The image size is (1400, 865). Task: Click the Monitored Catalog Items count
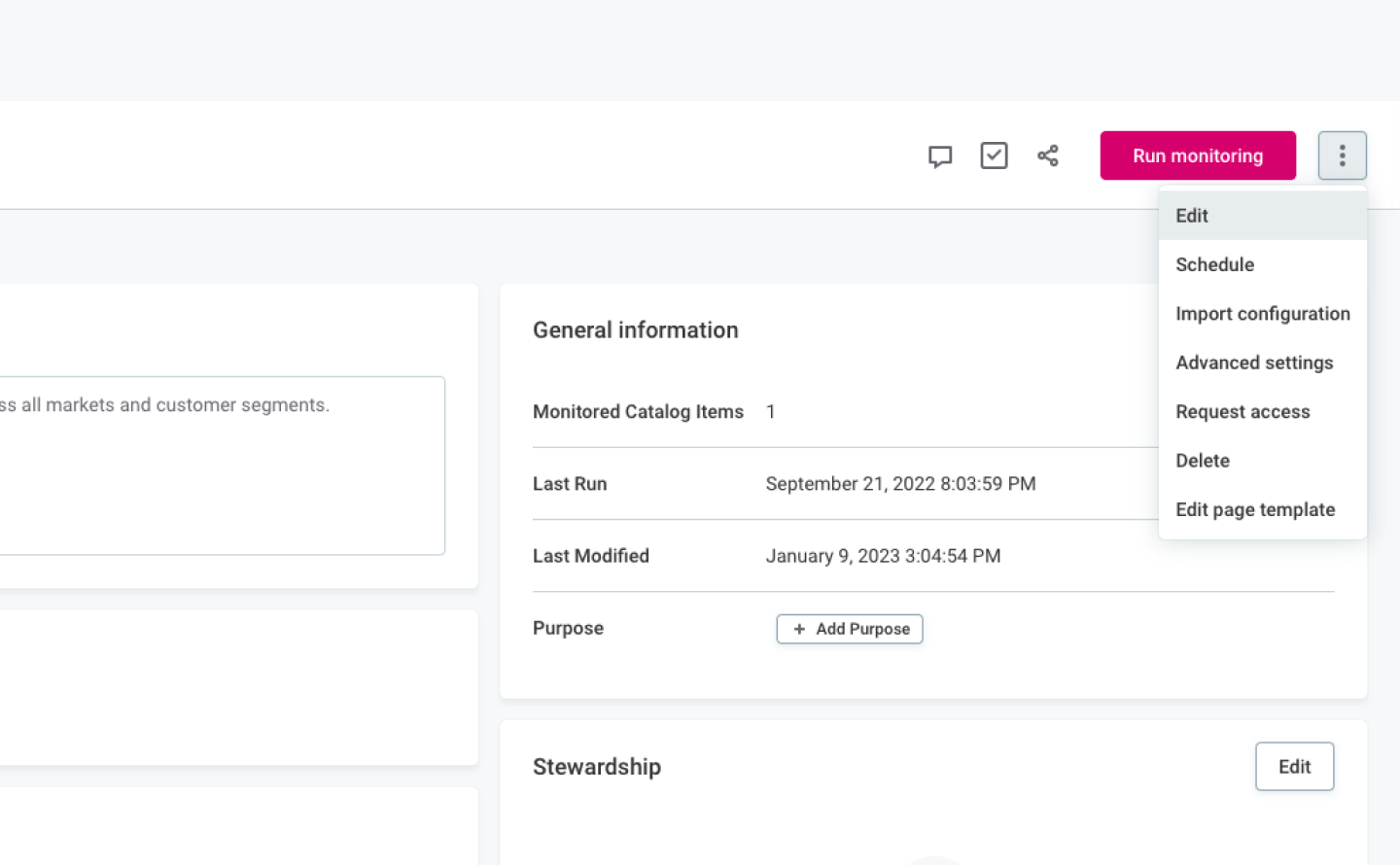[x=770, y=412]
